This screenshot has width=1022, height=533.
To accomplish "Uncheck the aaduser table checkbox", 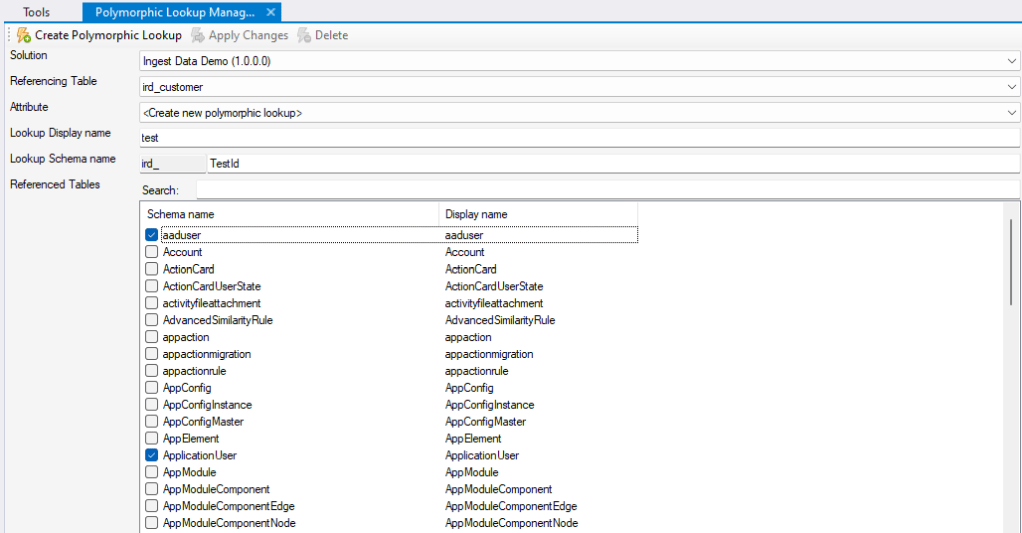I will click(x=152, y=235).
